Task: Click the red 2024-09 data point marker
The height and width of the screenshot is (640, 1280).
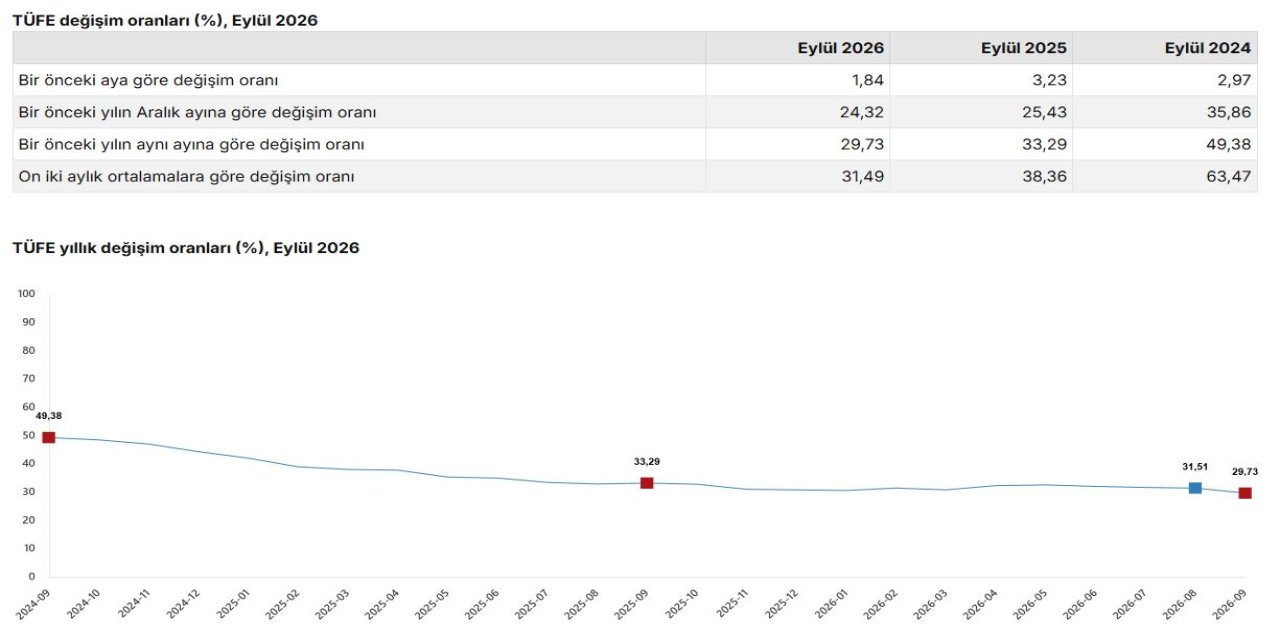Action: point(49,437)
